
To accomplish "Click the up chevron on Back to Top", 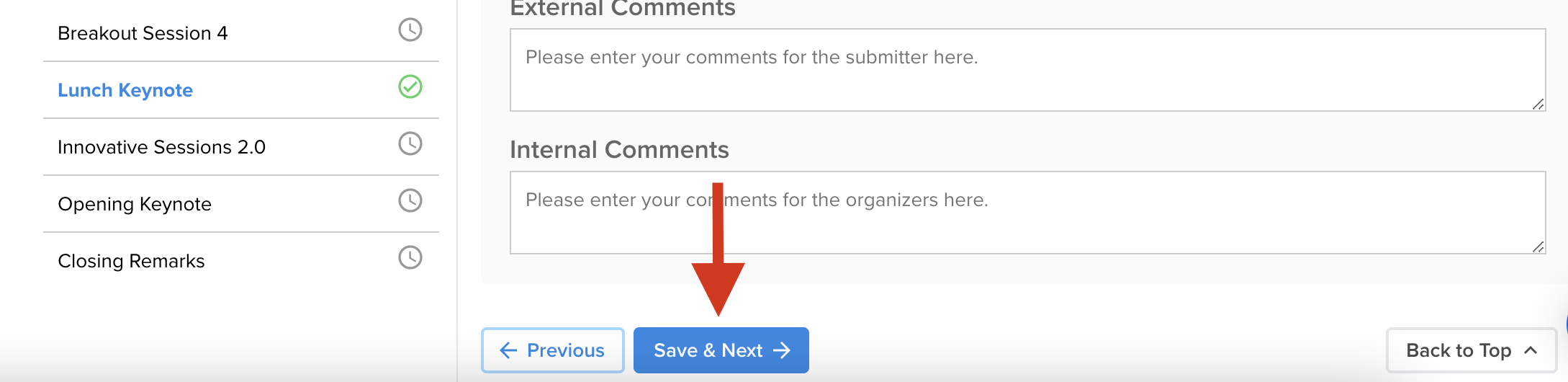I will 1531,351.
